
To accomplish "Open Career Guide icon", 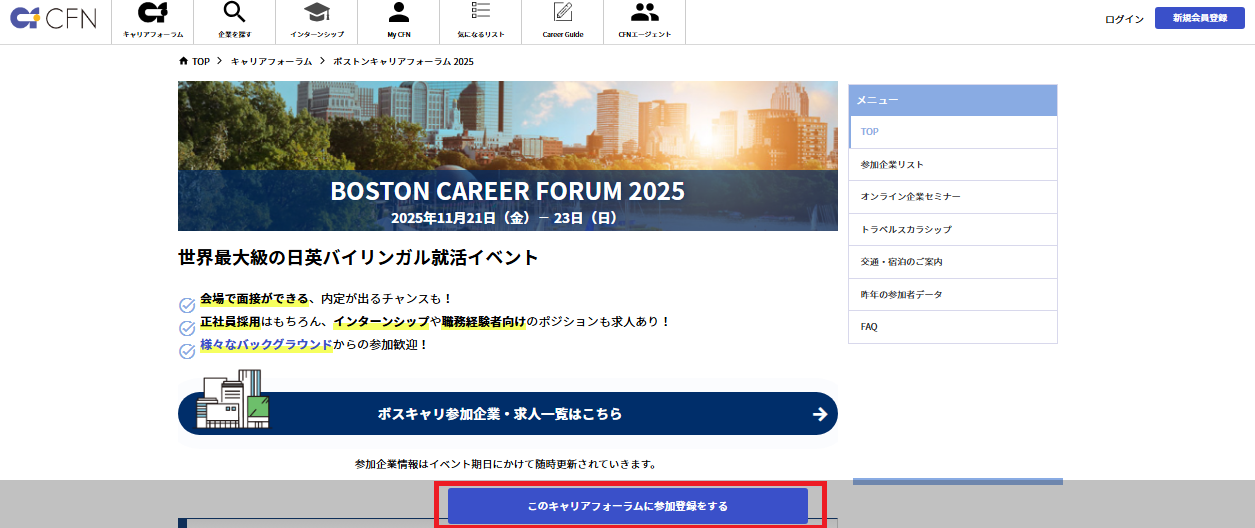I will 563,12.
